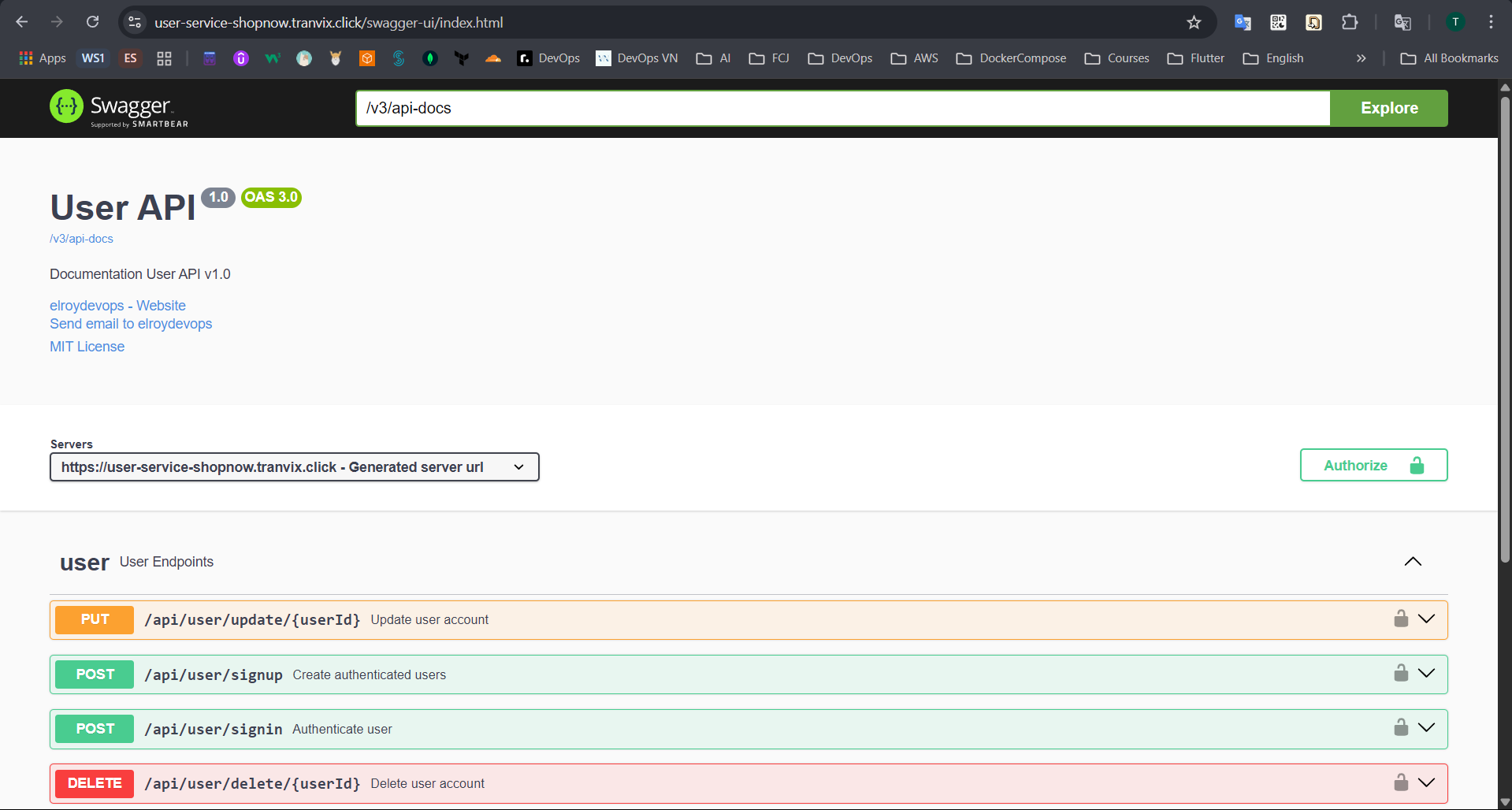Open the MIT License link
Image resolution: width=1512 pixels, height=810 pixels.
click(x=87, y=346)
